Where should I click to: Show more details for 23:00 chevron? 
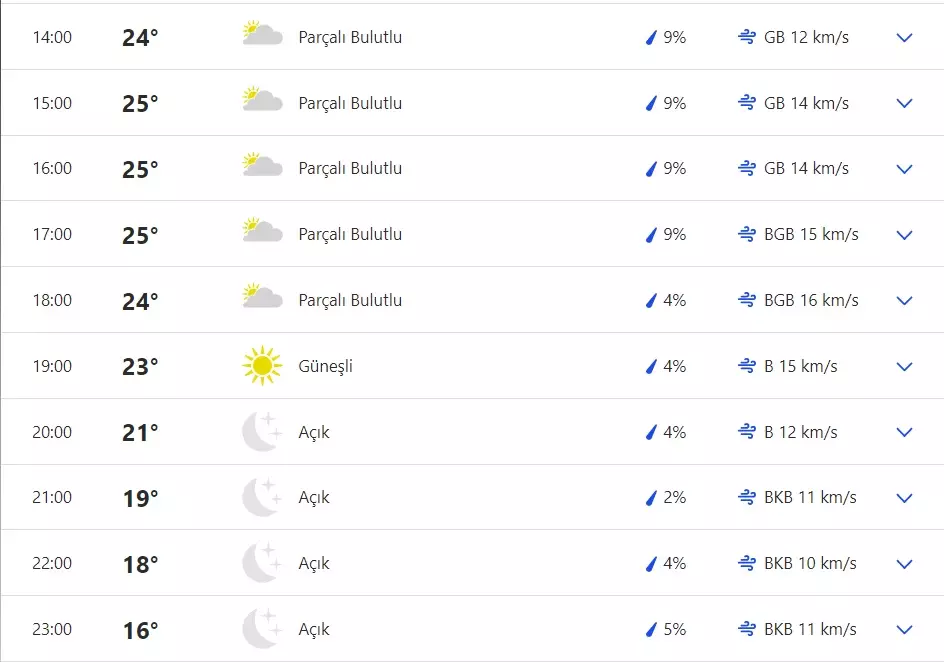point(905,630)
